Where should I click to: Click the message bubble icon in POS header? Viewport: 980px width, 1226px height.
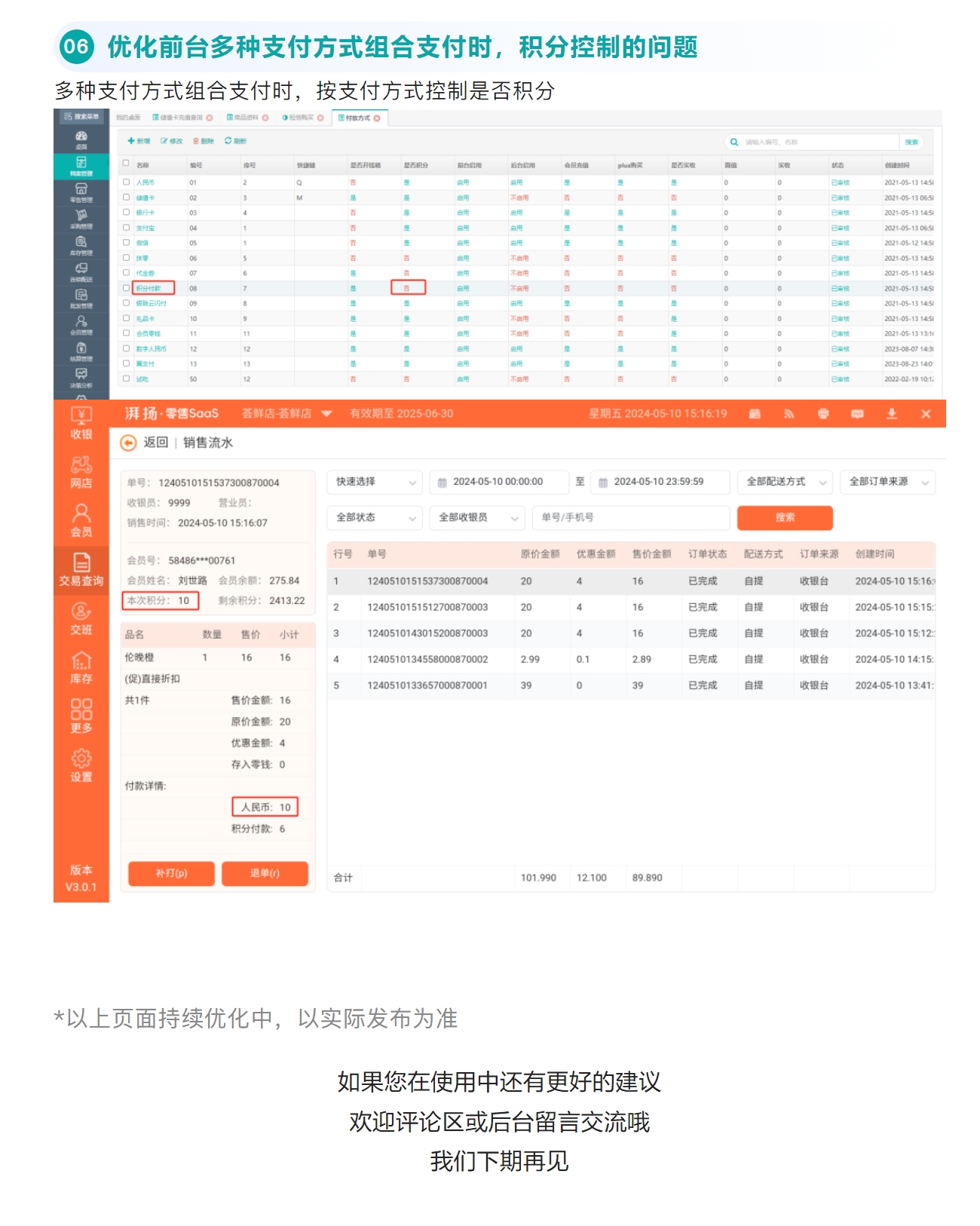pyautogui.click(x=857, y=414)
